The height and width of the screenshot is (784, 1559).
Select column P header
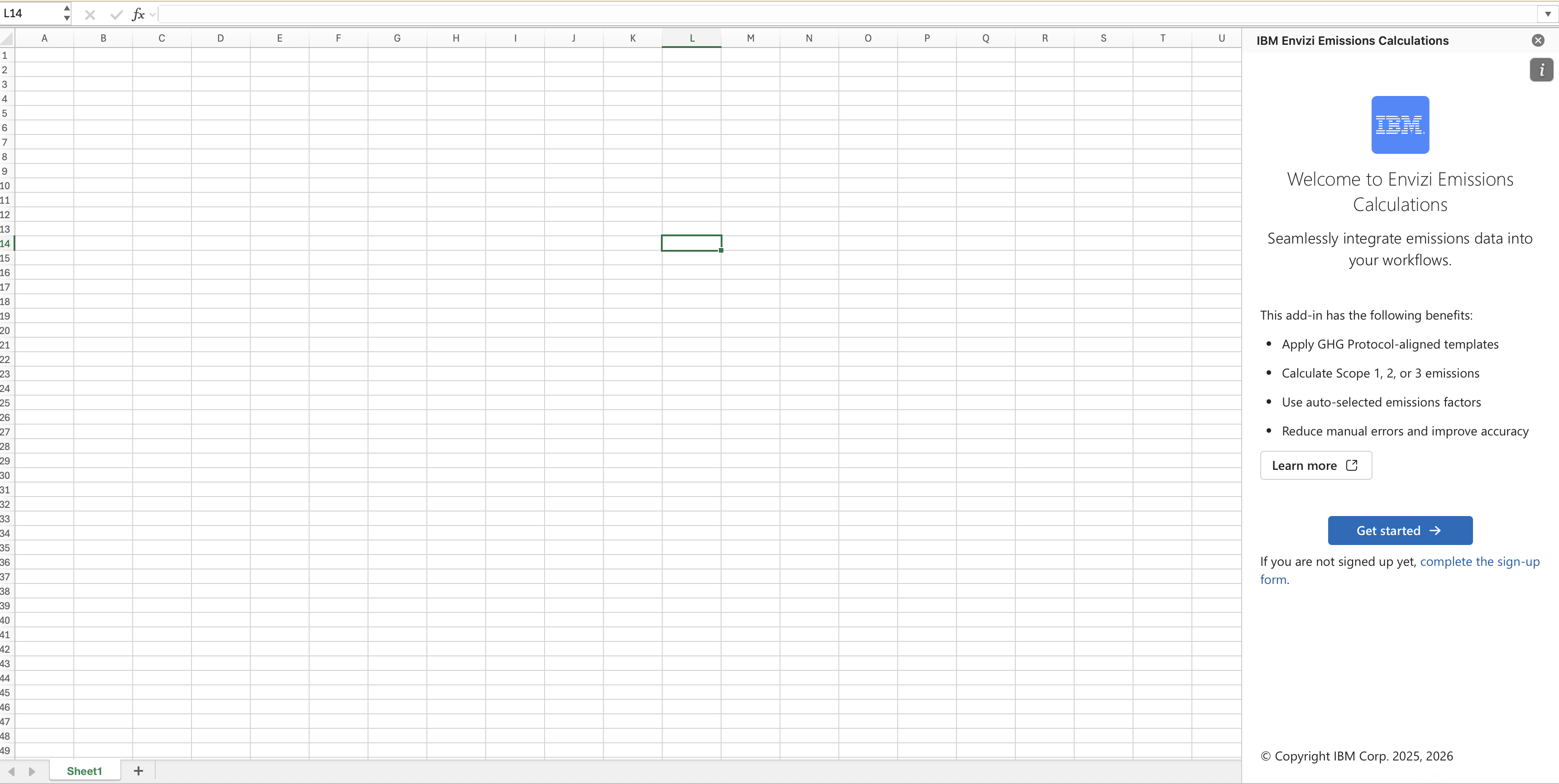tap(927, 38)
